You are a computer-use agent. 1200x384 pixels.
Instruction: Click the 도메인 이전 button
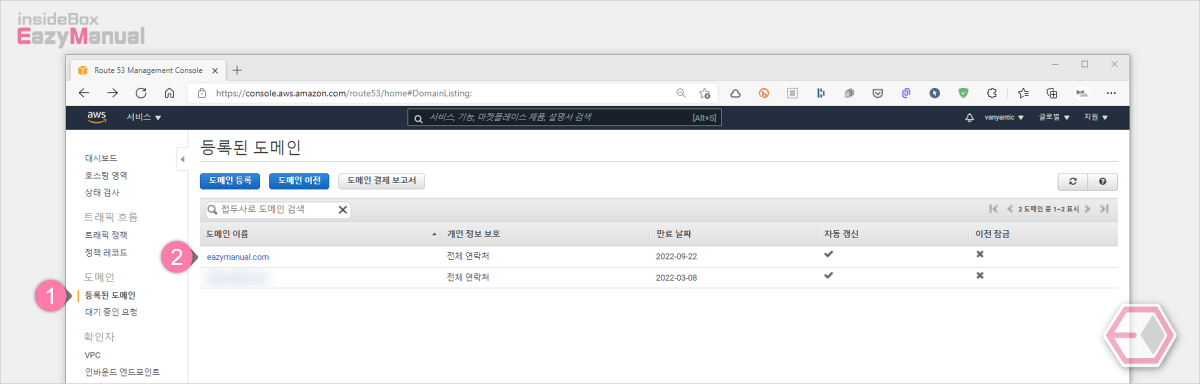coord(299,181)
